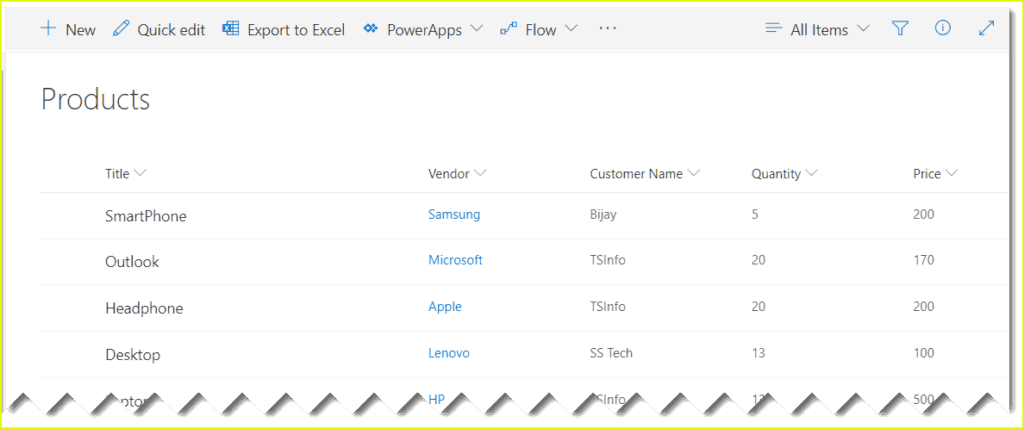Open the filter pane funnel icon
Screen dimensions: 1024x429
[x=901, y=29]
